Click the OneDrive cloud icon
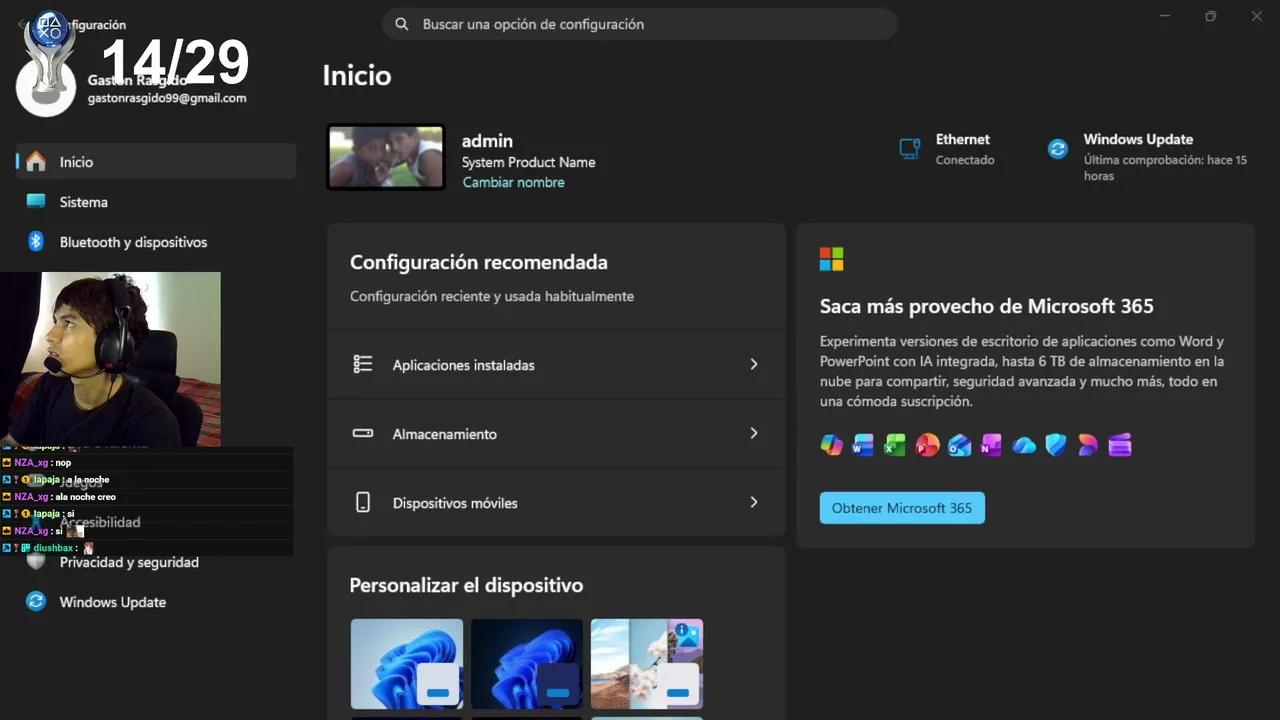Screen dimensions: 1280x720 coord(1024,446)
